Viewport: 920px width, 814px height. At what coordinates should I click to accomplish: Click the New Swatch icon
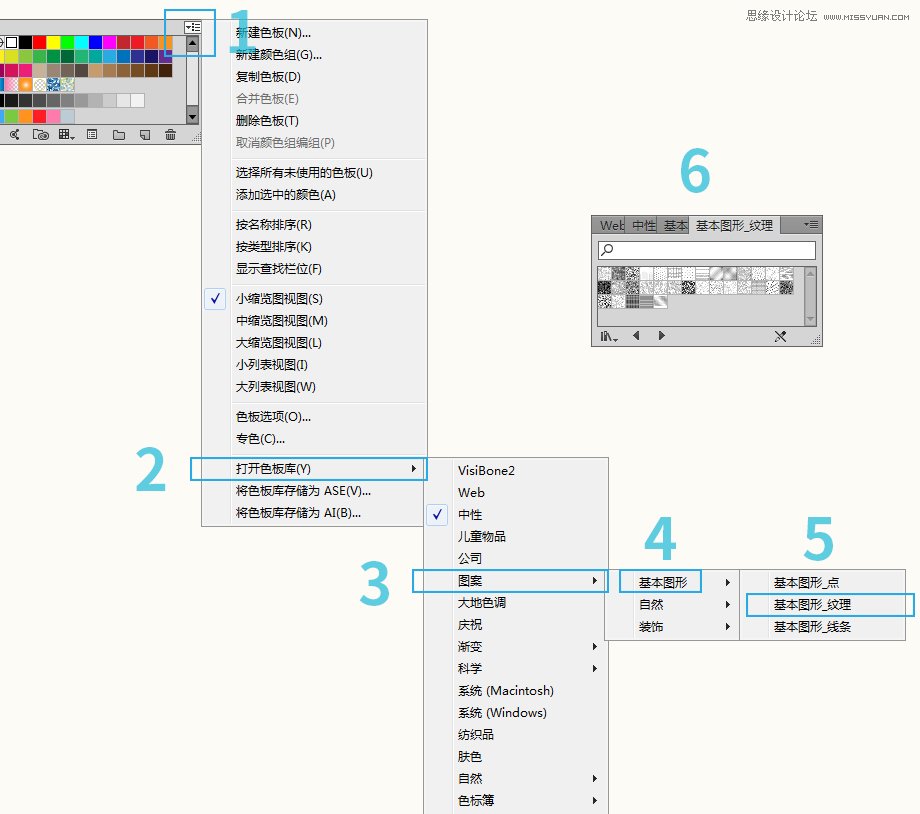(144, 134)
